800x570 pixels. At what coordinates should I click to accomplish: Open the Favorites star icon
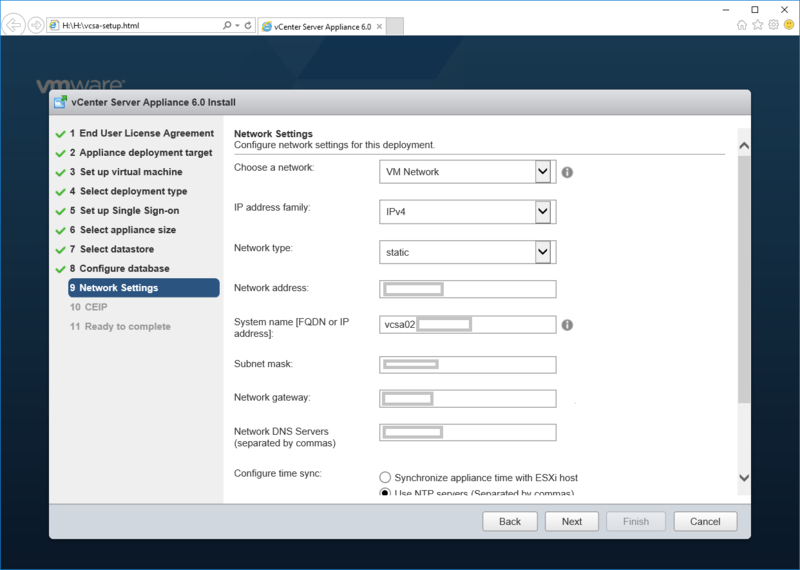(758, 24)
